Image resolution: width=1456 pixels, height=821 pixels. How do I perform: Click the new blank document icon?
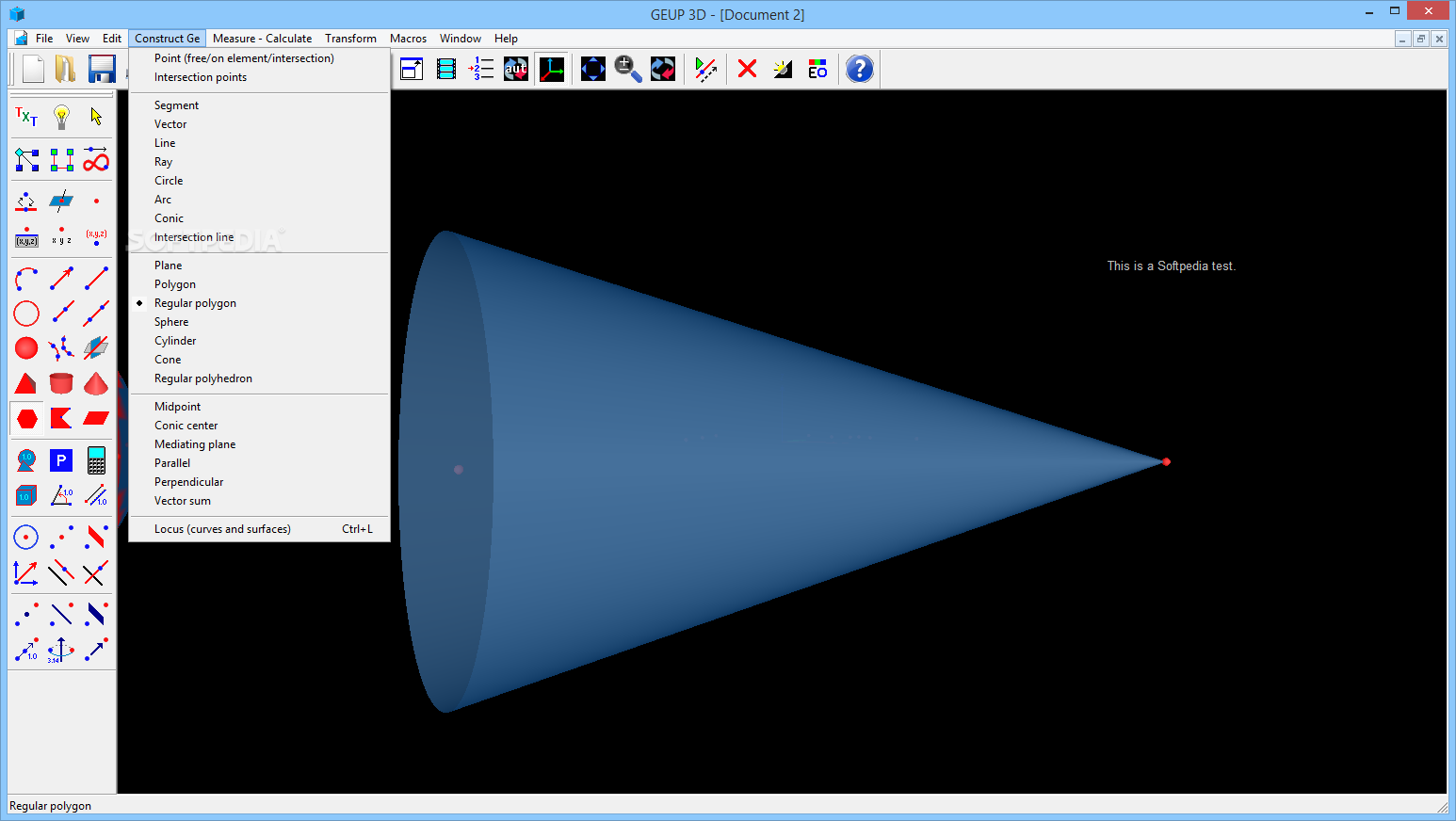pyautogui.click(x=33, y=69)
